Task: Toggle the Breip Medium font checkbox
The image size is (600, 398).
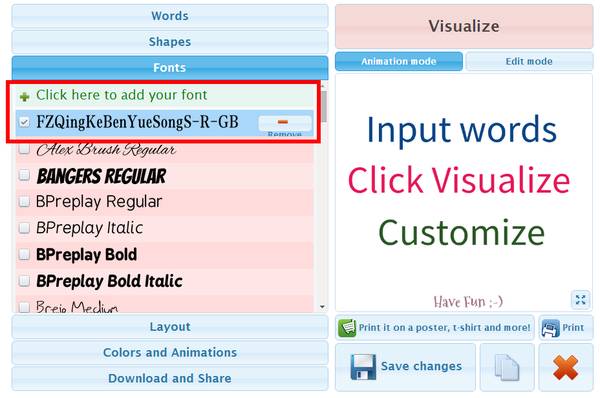Action: [x=24, y=307]
